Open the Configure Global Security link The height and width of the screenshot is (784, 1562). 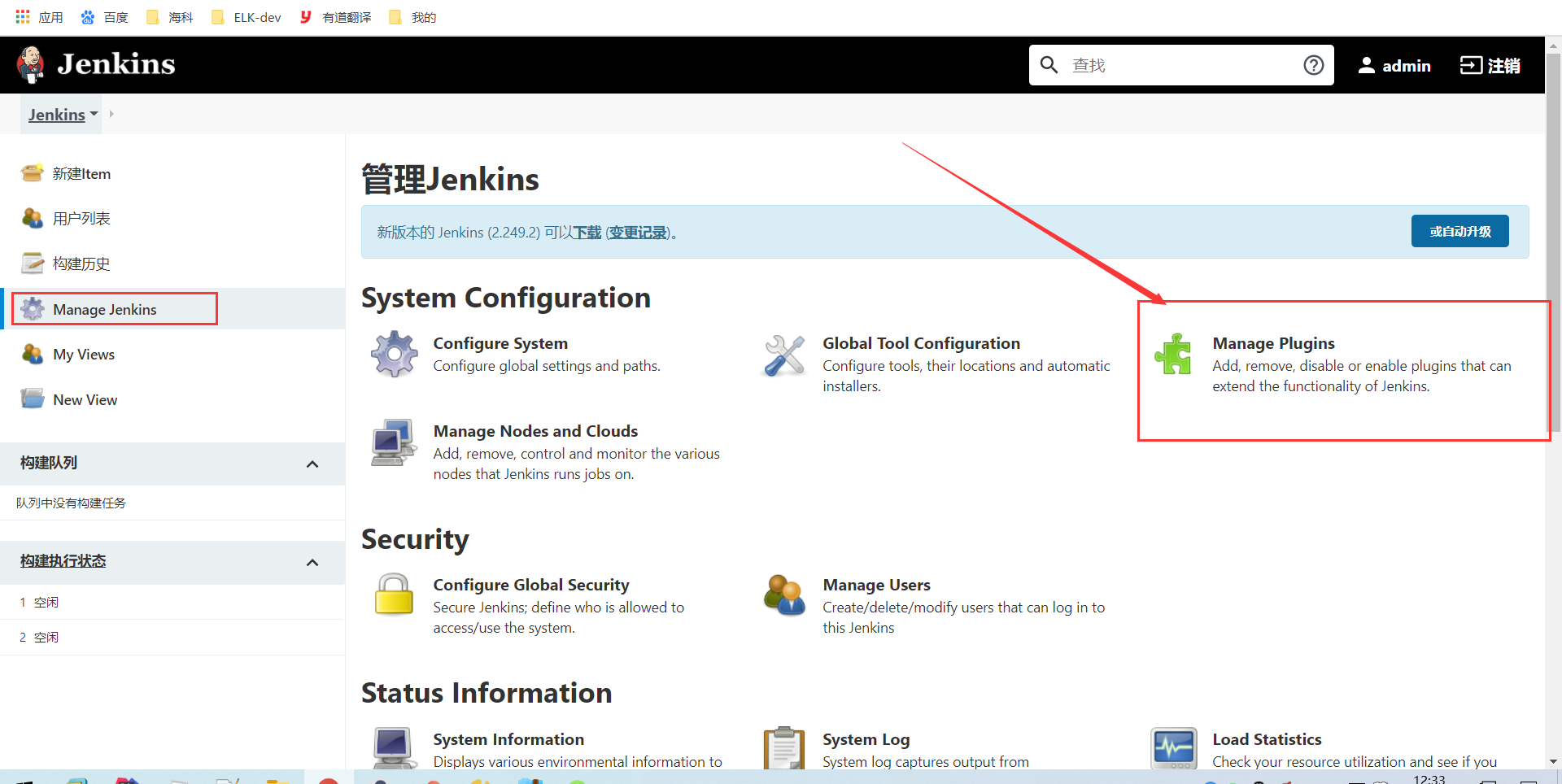pos(531,585)
